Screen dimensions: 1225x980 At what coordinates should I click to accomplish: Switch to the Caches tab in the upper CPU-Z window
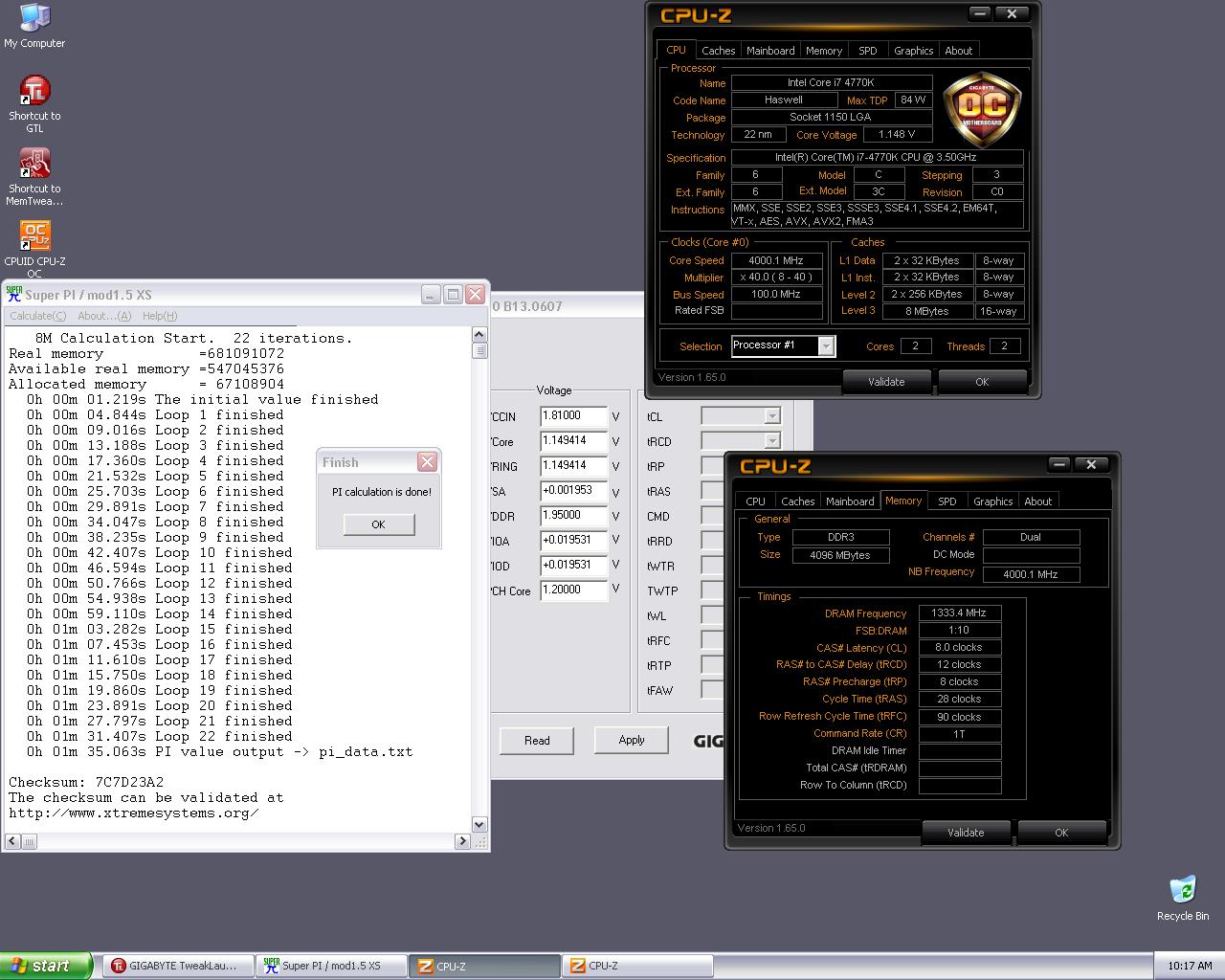pyautogui.click(x=718, y=51)
